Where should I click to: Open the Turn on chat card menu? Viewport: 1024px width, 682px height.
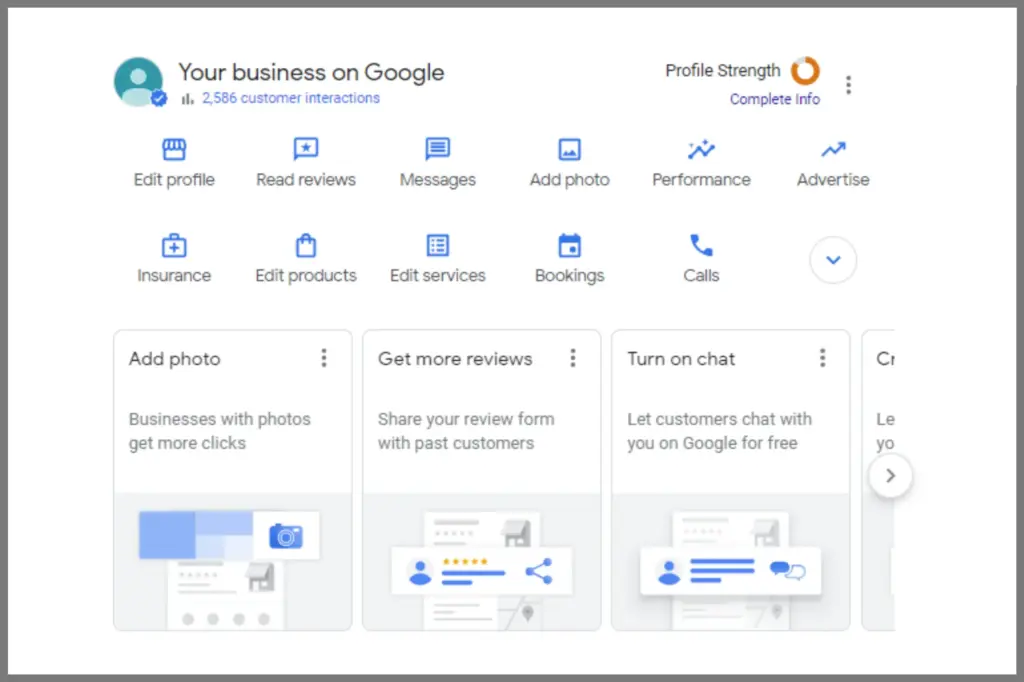pos(822,357)
